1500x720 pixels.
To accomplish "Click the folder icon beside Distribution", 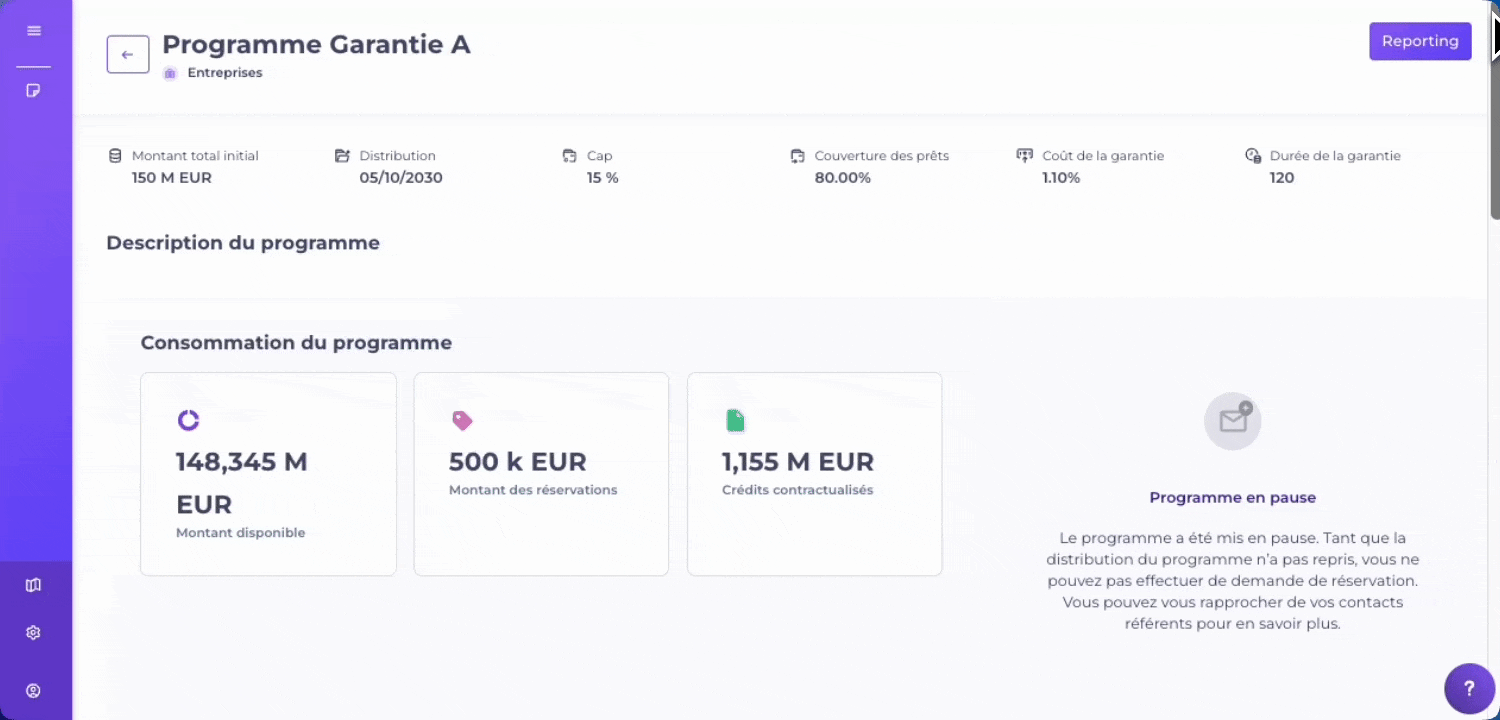I will [342, 156].
